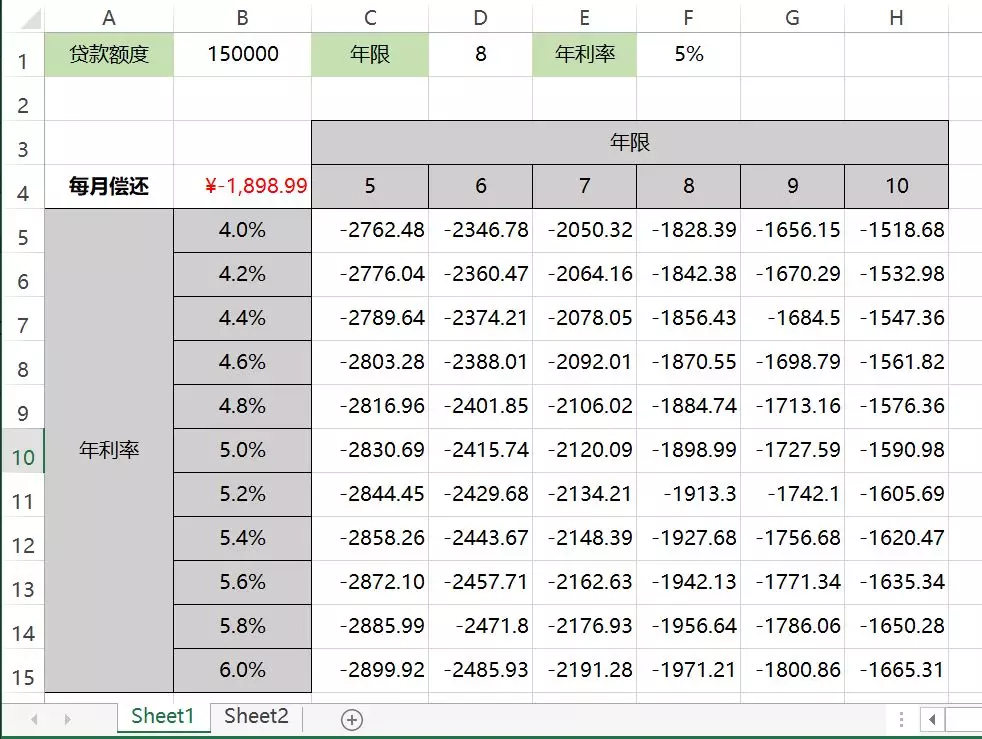Click the year header cell 8 in row 4

pyautogui.click(x=688, y=187)
